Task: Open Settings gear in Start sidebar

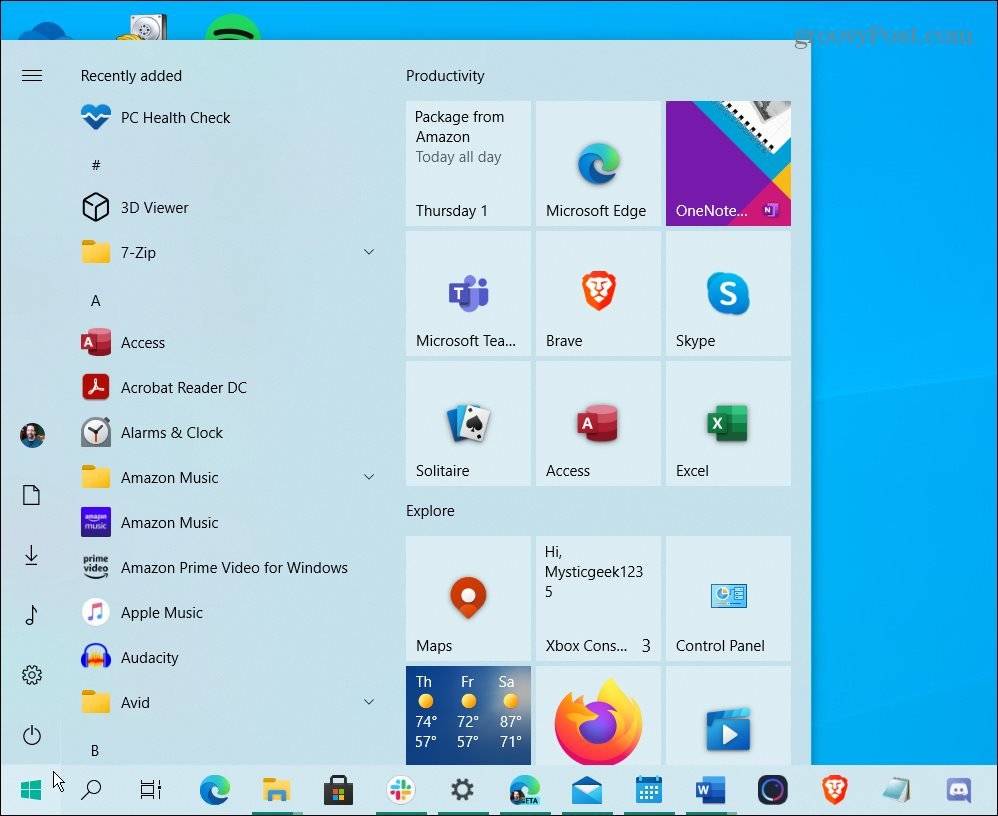Action: tap(32, 675)
